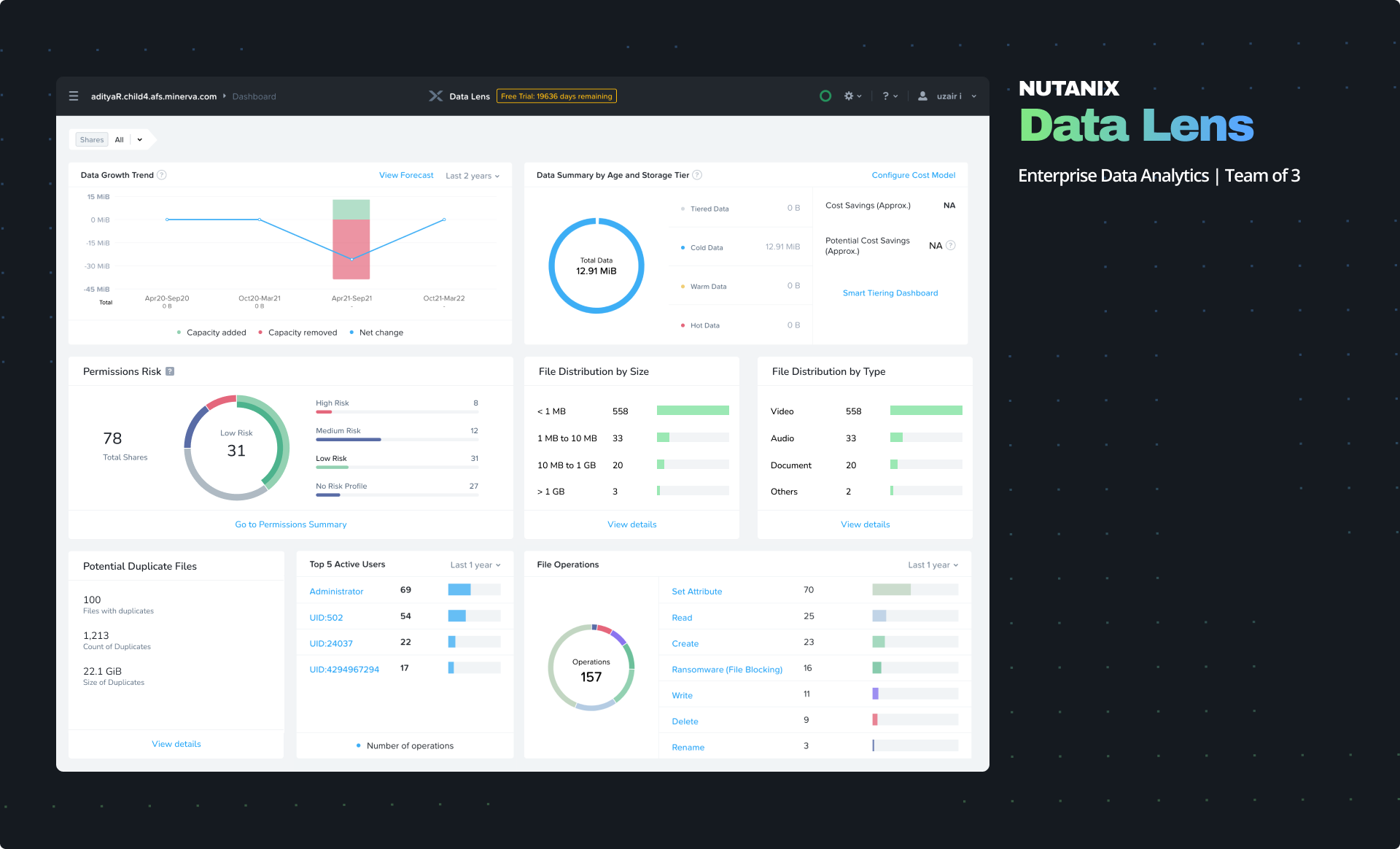
Task: Click Potential Cost Savings help icon
Action: pos(950,246)
